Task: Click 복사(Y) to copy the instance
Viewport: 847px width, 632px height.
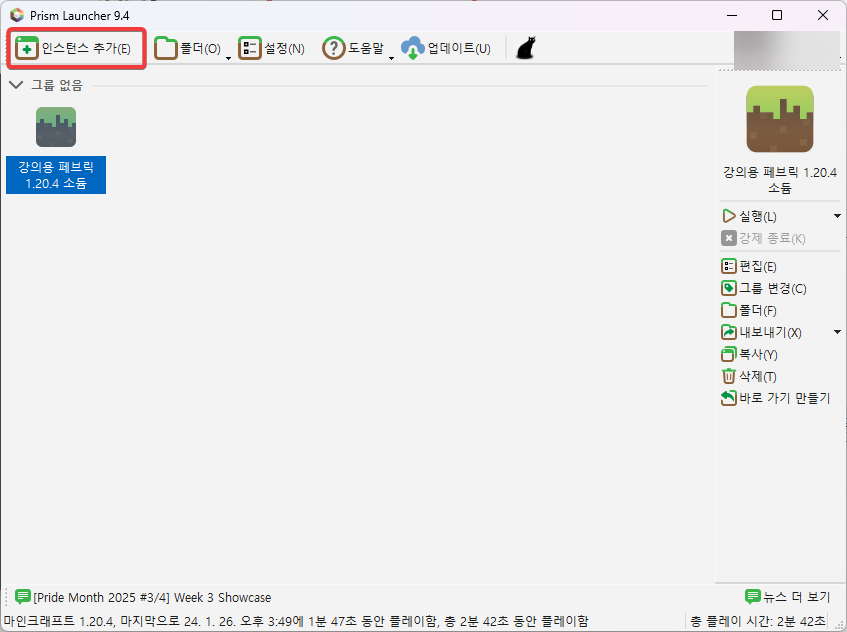Action: pos(749,354)
